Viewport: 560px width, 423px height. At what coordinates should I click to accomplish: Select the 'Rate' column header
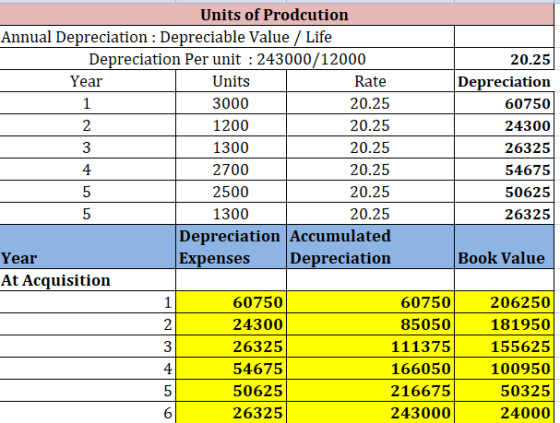[x=370, y=81]
